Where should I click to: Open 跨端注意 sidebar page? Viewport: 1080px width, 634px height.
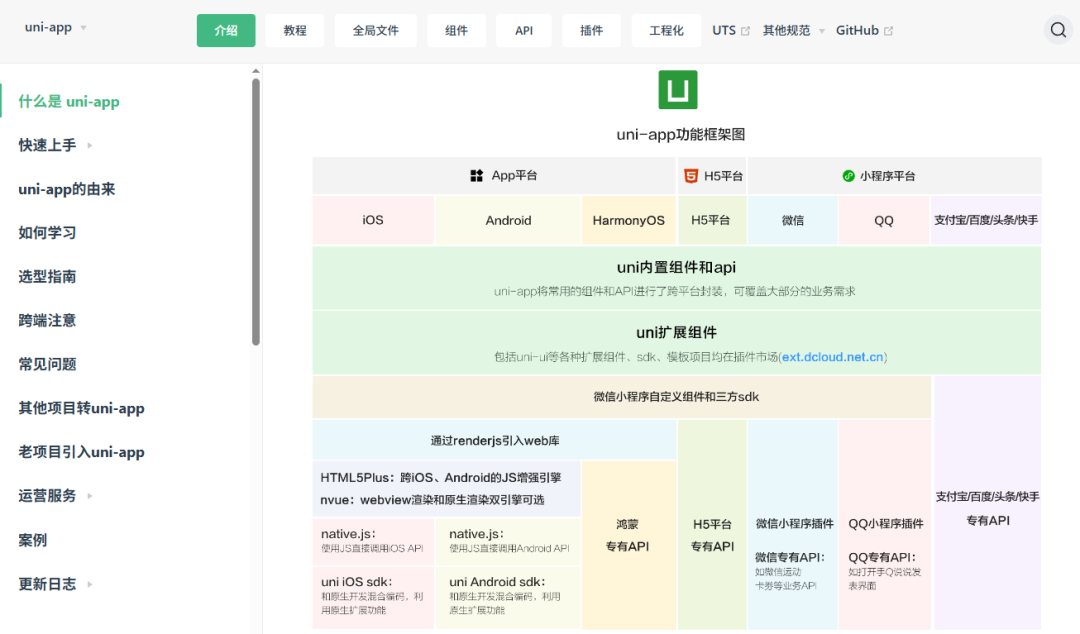(48, 320)
